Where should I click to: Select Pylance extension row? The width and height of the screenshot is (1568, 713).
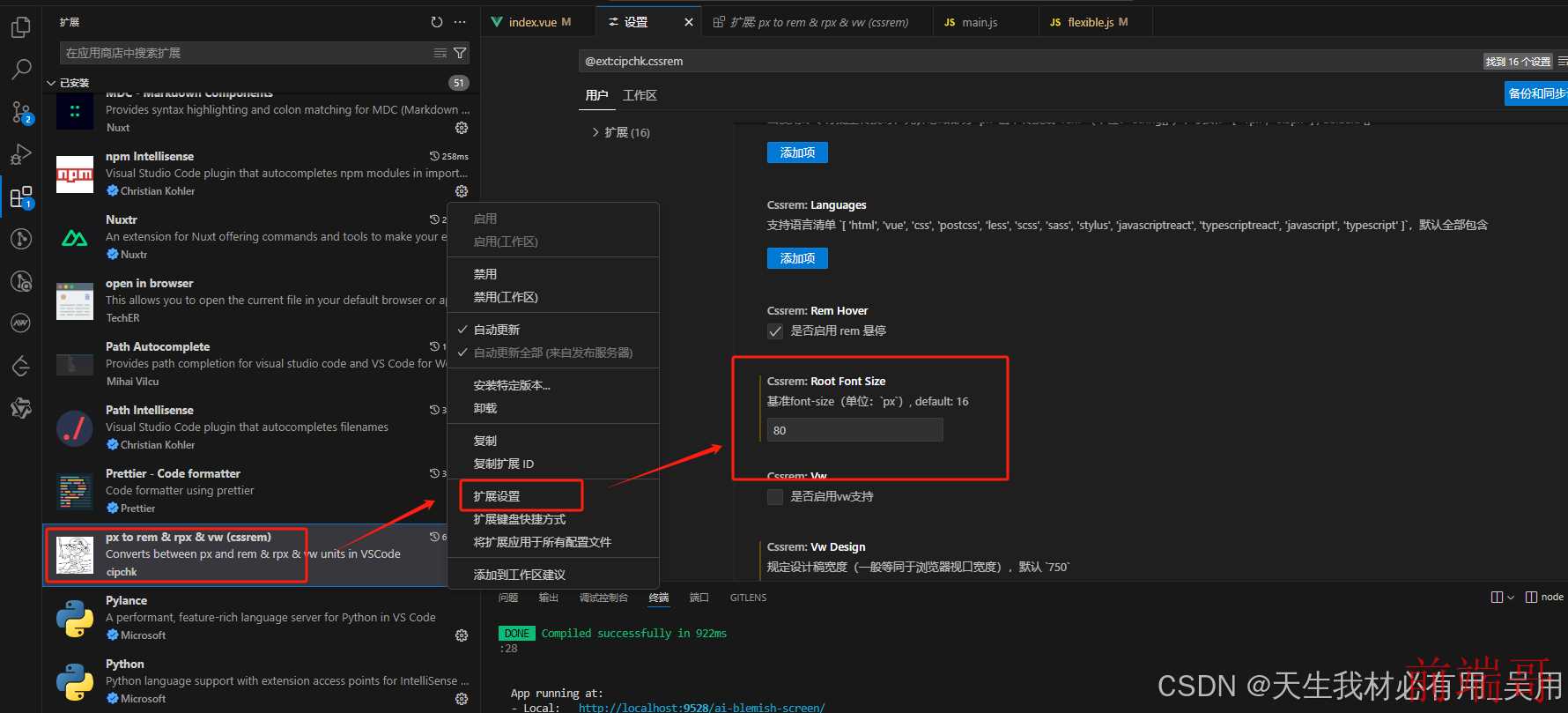260,618
